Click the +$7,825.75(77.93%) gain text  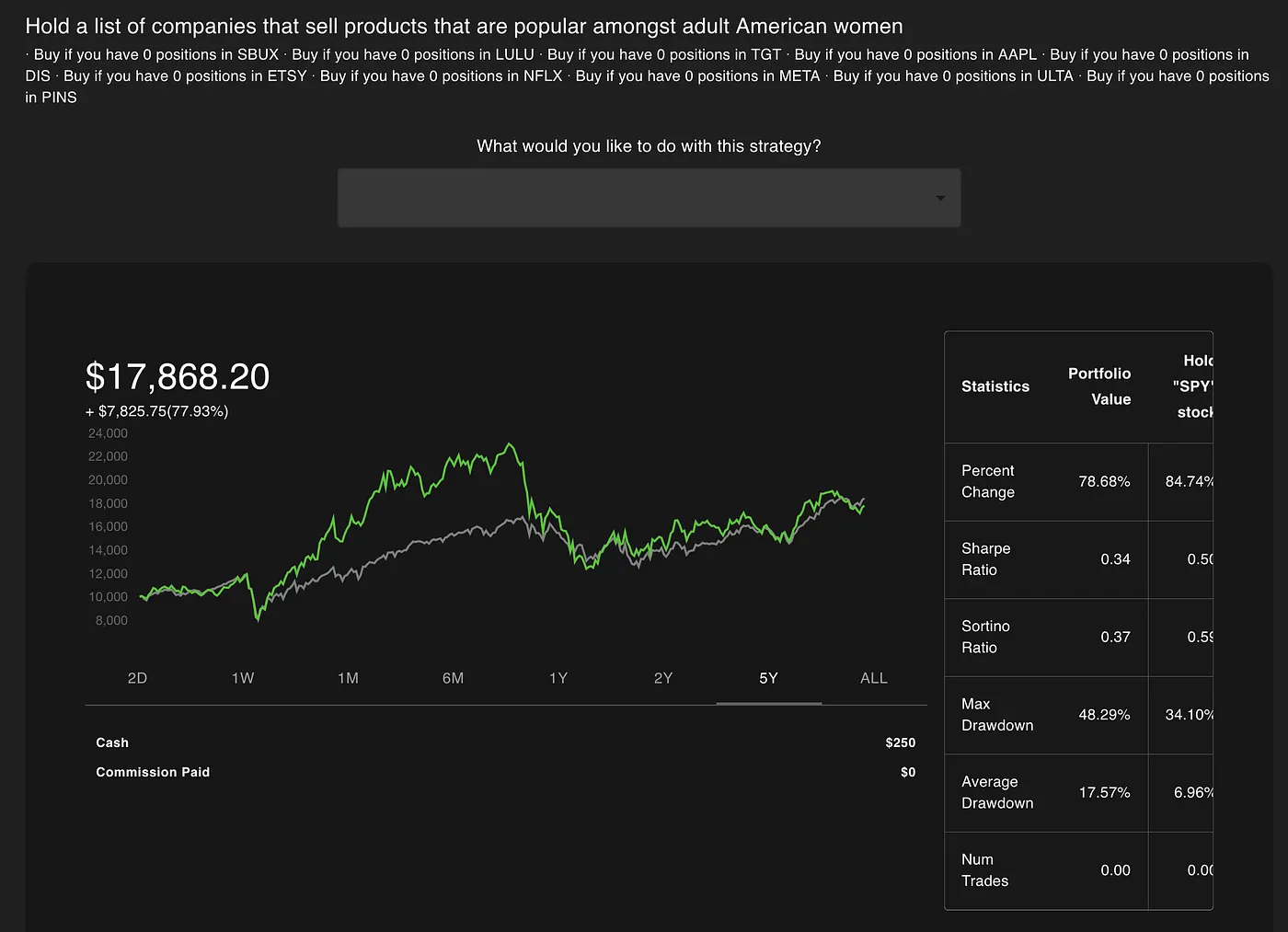[x=157, y=411]
